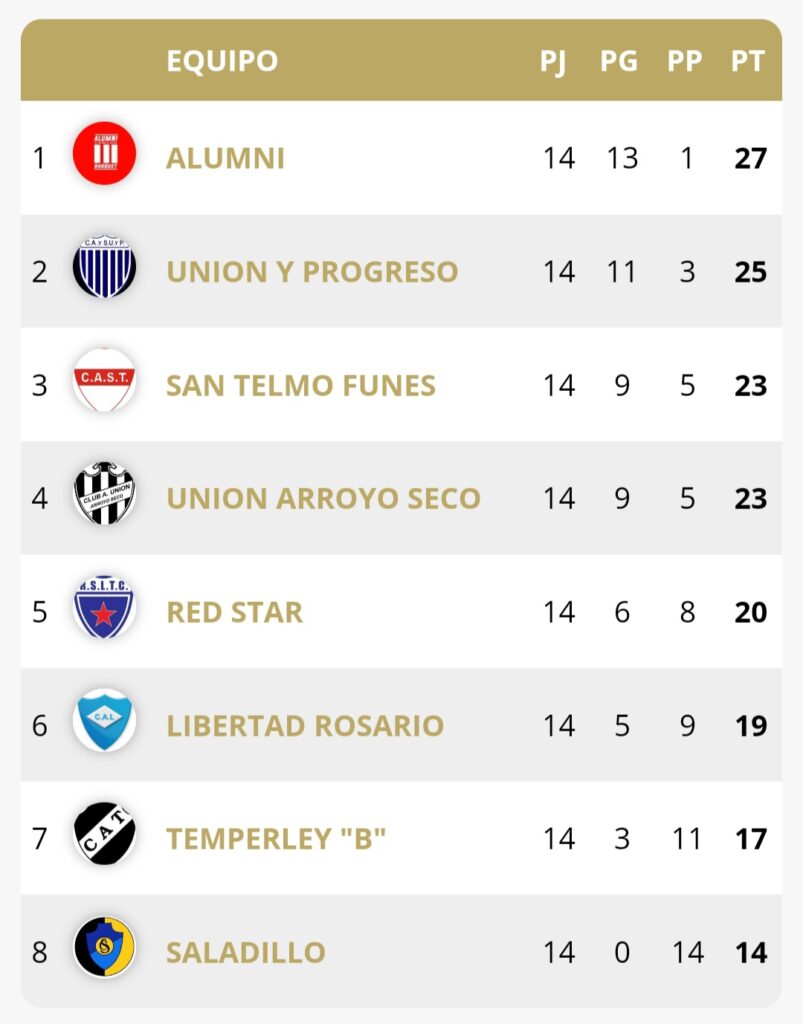Click the Union y Progreso striped crest

tap(104, 267)
